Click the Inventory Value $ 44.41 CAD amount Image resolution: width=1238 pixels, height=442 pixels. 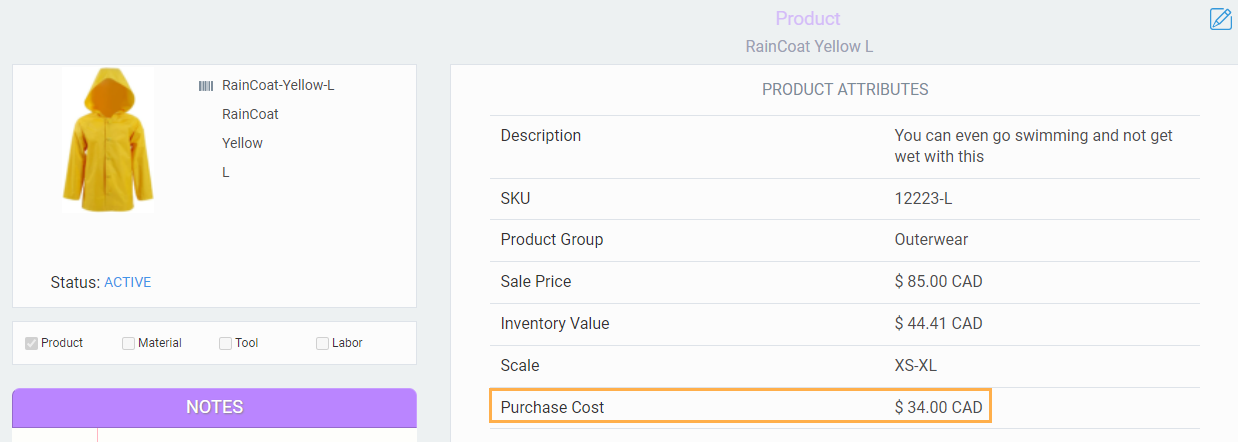tap(938, 324)
